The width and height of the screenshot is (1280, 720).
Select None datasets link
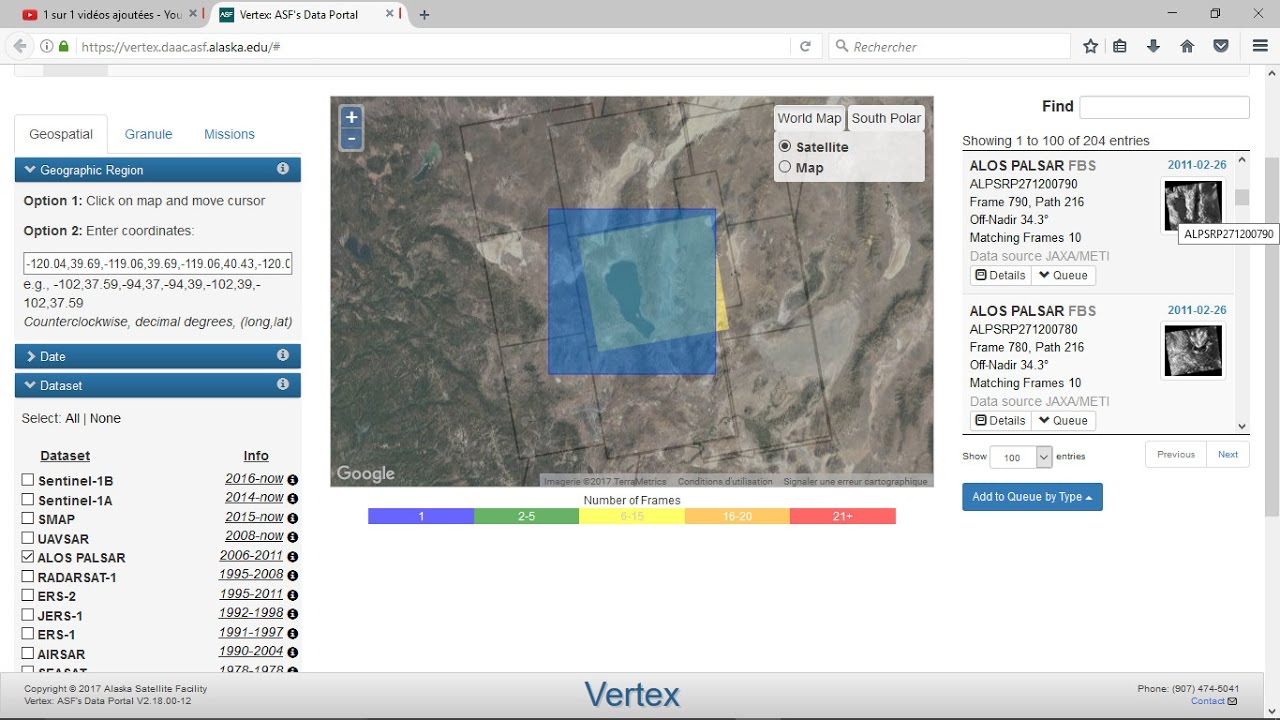pyautogui.click(x=105, y=418)
